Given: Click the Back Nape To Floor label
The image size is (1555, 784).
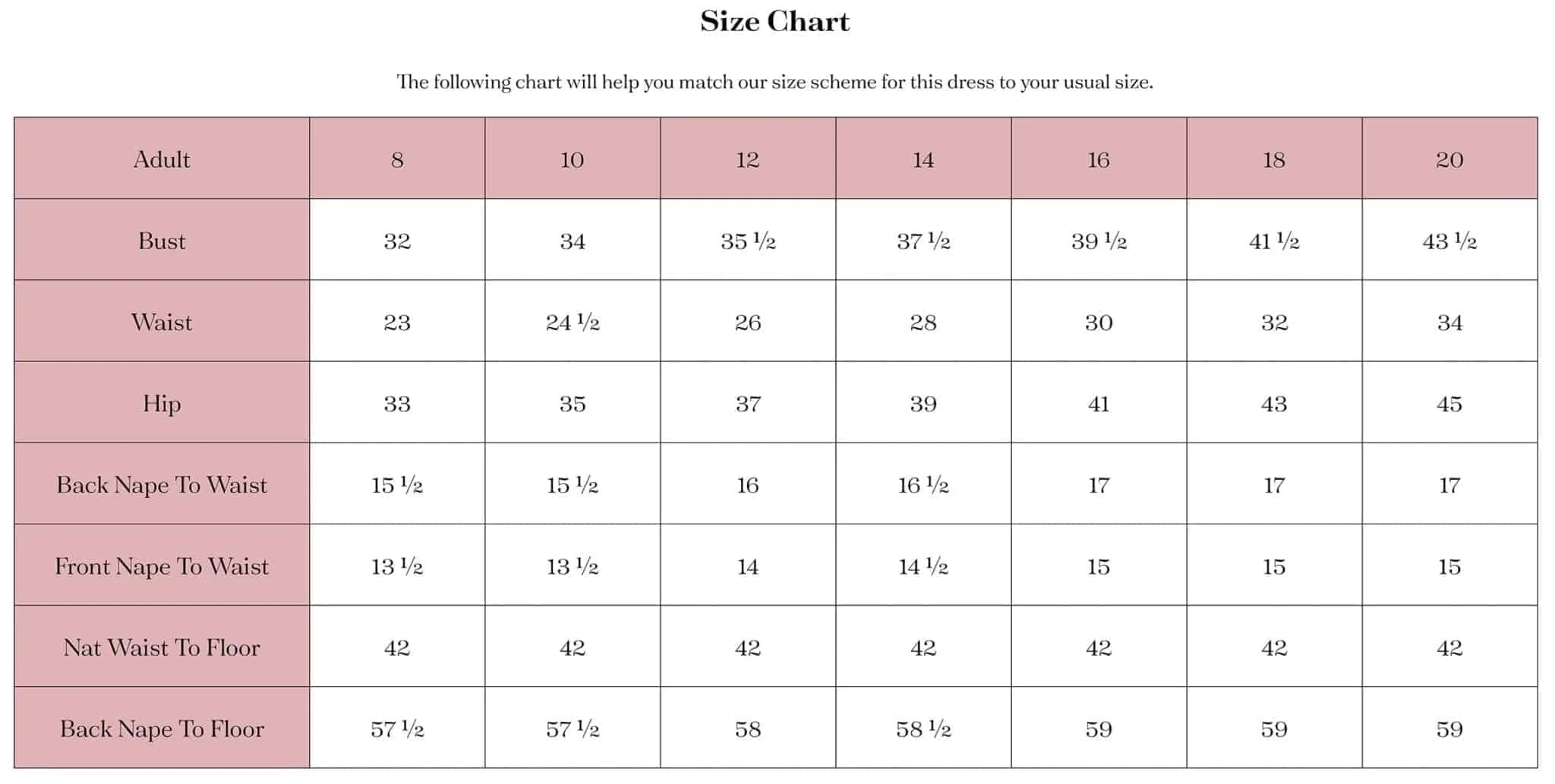Looking at the screenshot, I should tap(162, 728).
